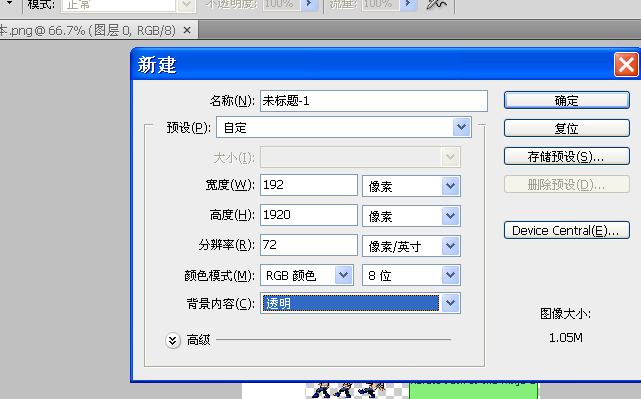The image size is (641, 399).
Task: Click the 高度 field showing 1920
Action: click(x=309, y=215)
